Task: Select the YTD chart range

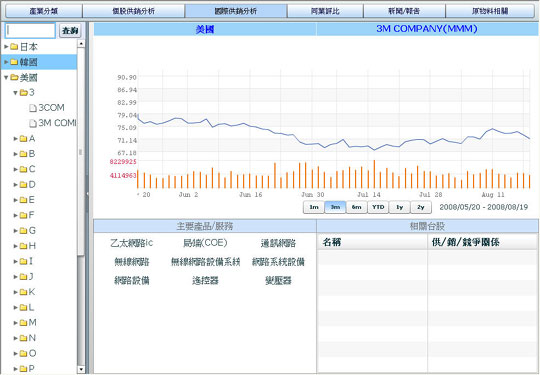Action: [378, 207]
